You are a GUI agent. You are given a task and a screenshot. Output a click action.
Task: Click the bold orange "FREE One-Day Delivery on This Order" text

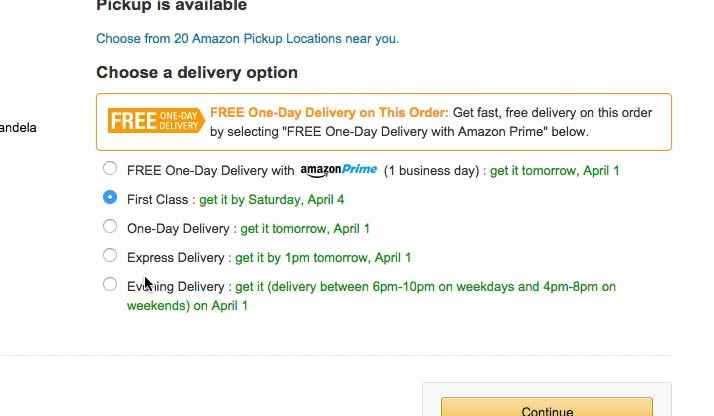[x=329, y=113]
